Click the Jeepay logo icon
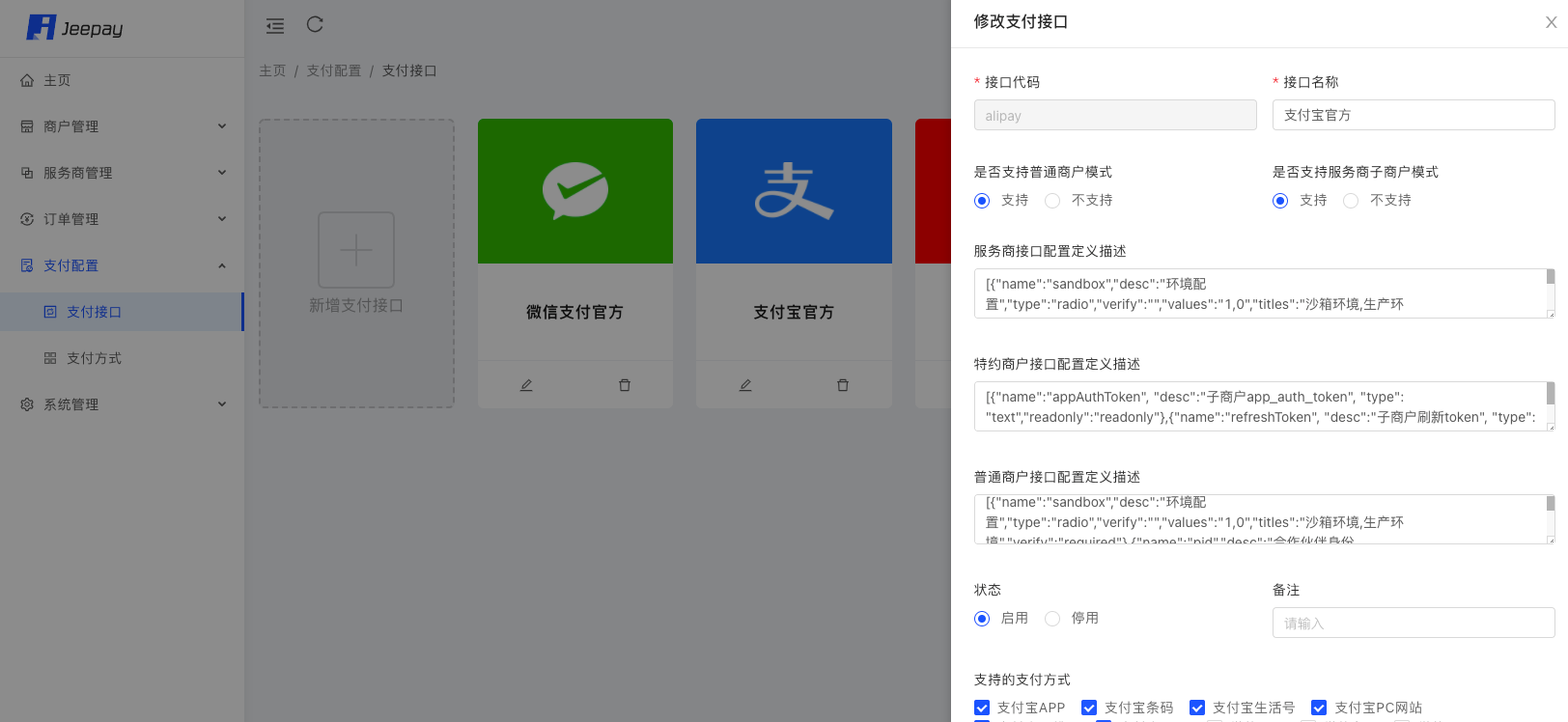Screen dimensions: 1568x722 (x=42, y=27)
